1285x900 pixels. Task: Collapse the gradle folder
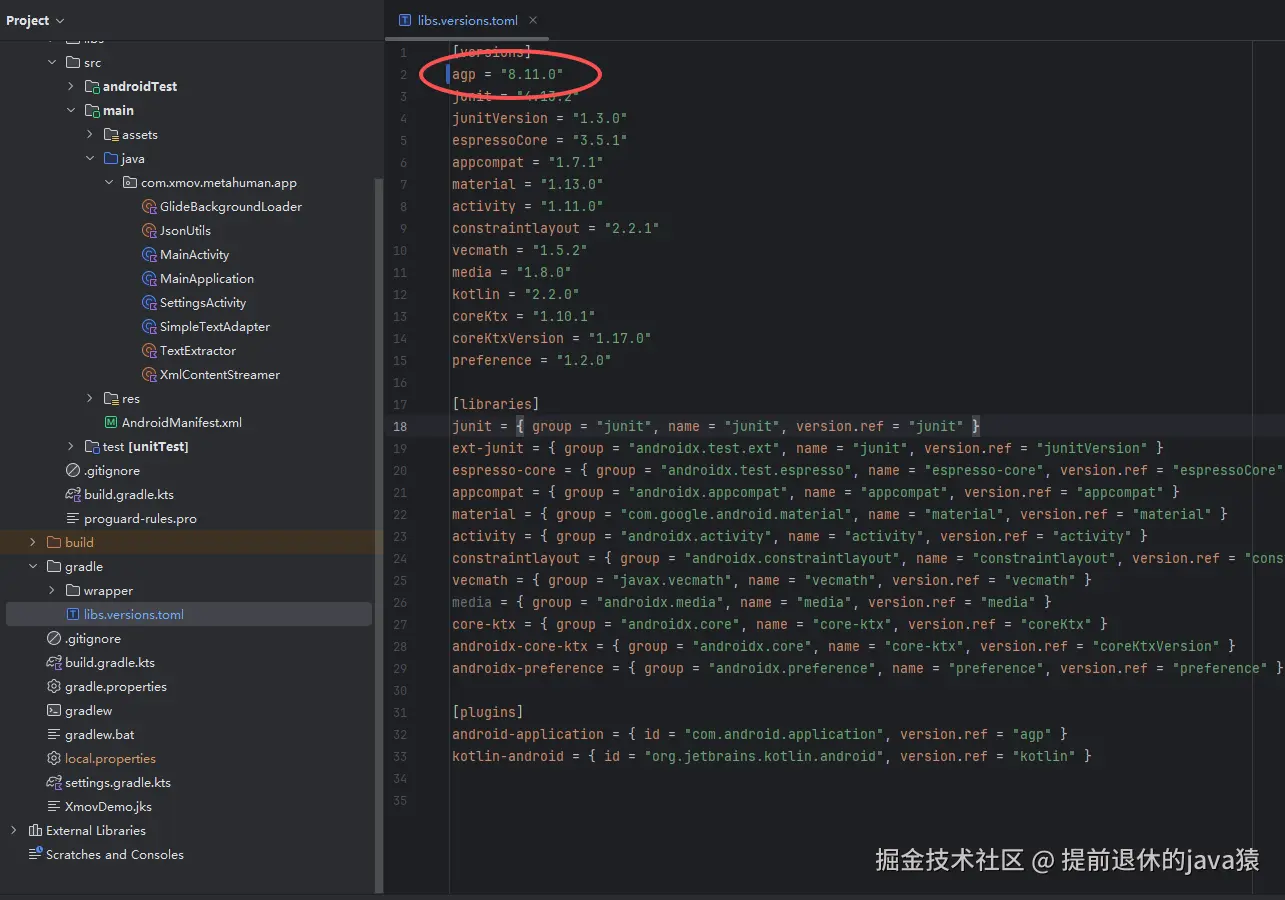[x=33, y=567]
